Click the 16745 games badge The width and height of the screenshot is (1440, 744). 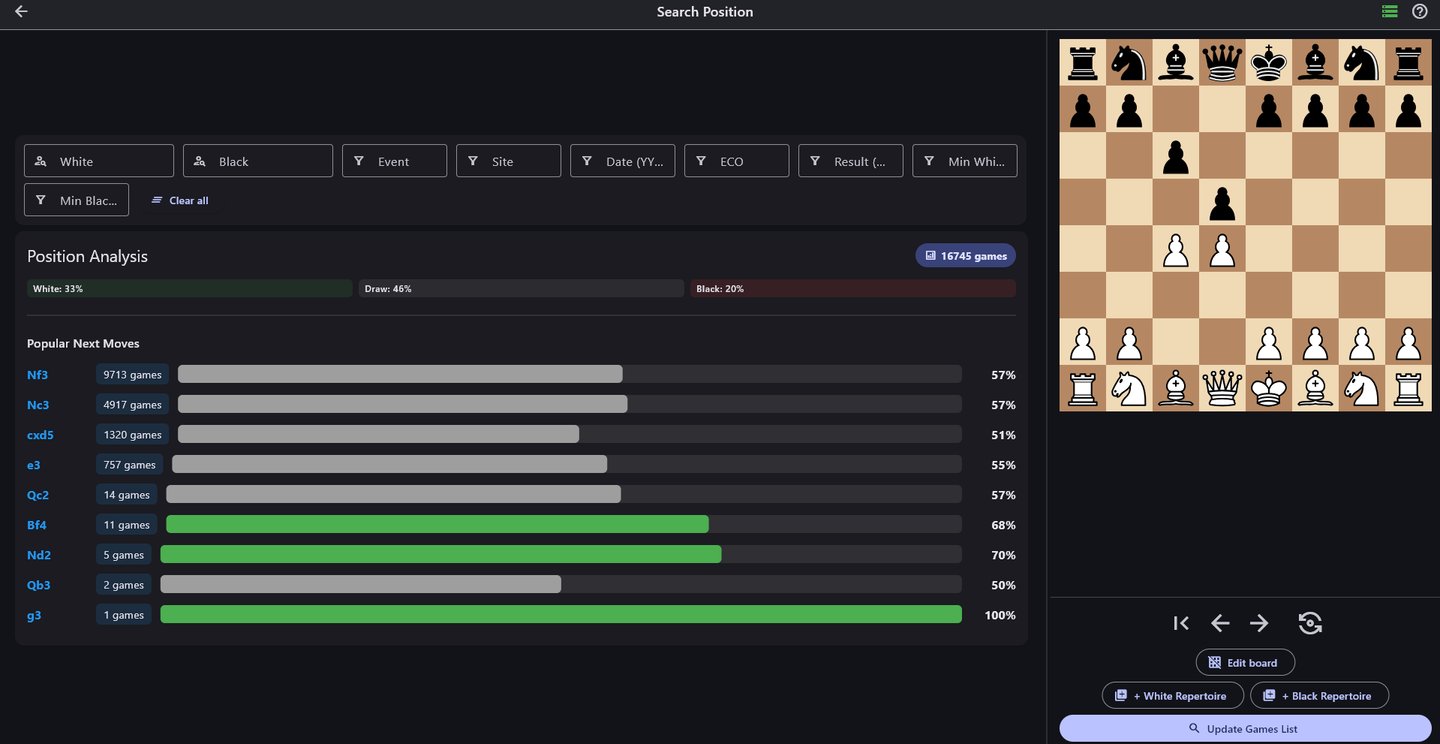(x=965, y=256)
